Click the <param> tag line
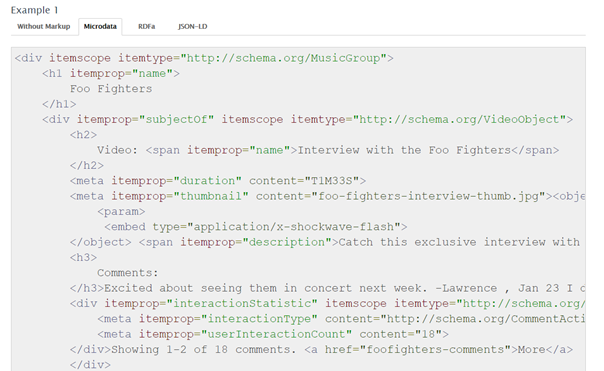Screen dimensions: 604x371 121,212
